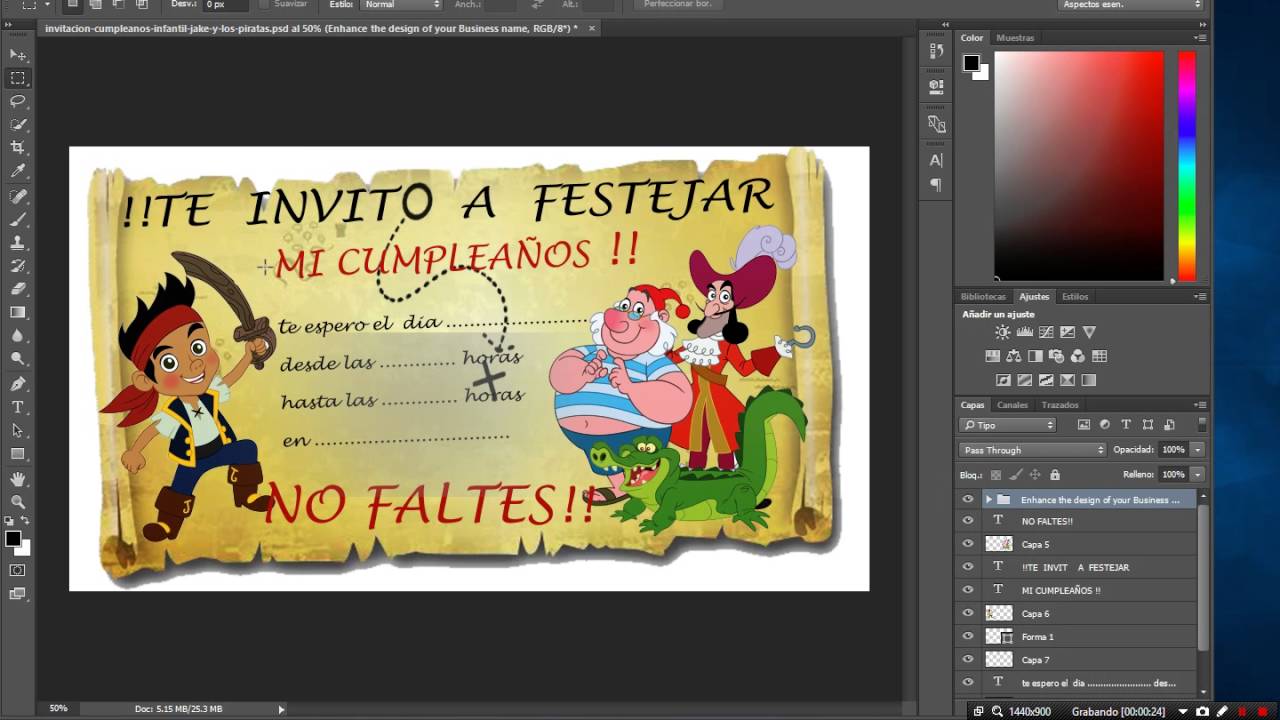Click the hue spectrum strip
1280x720 pixels.
[1186, 166]
